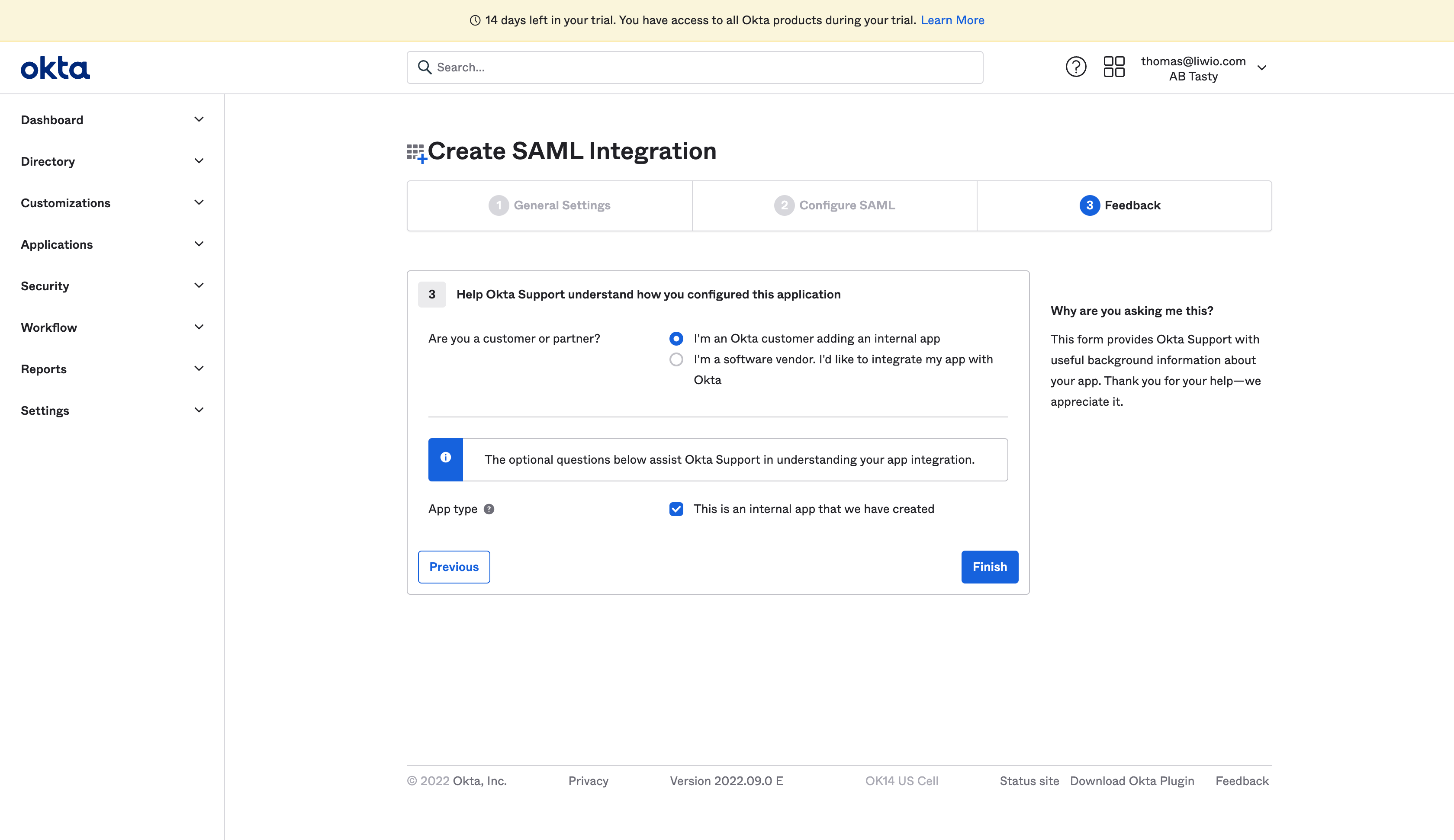This screenshot has height=840, width=1454.
Task: Click the Okta, Inc. footer link
Action: (x=479, y=781)
